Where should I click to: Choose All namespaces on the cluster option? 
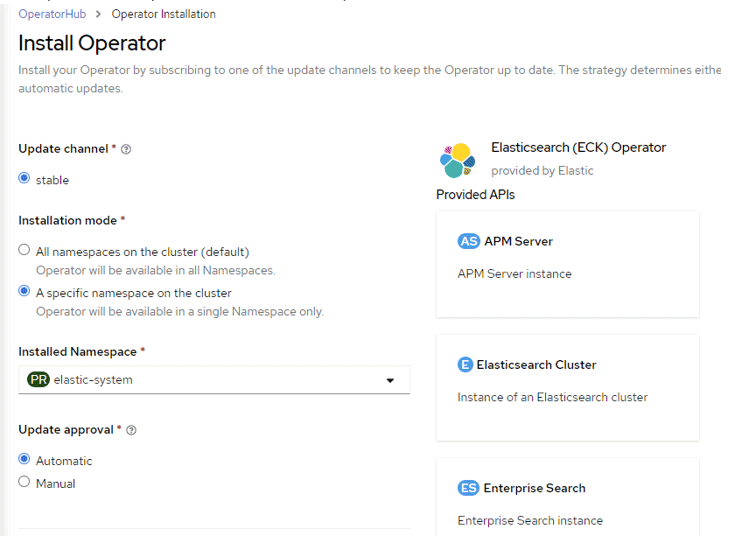(25, 251)
